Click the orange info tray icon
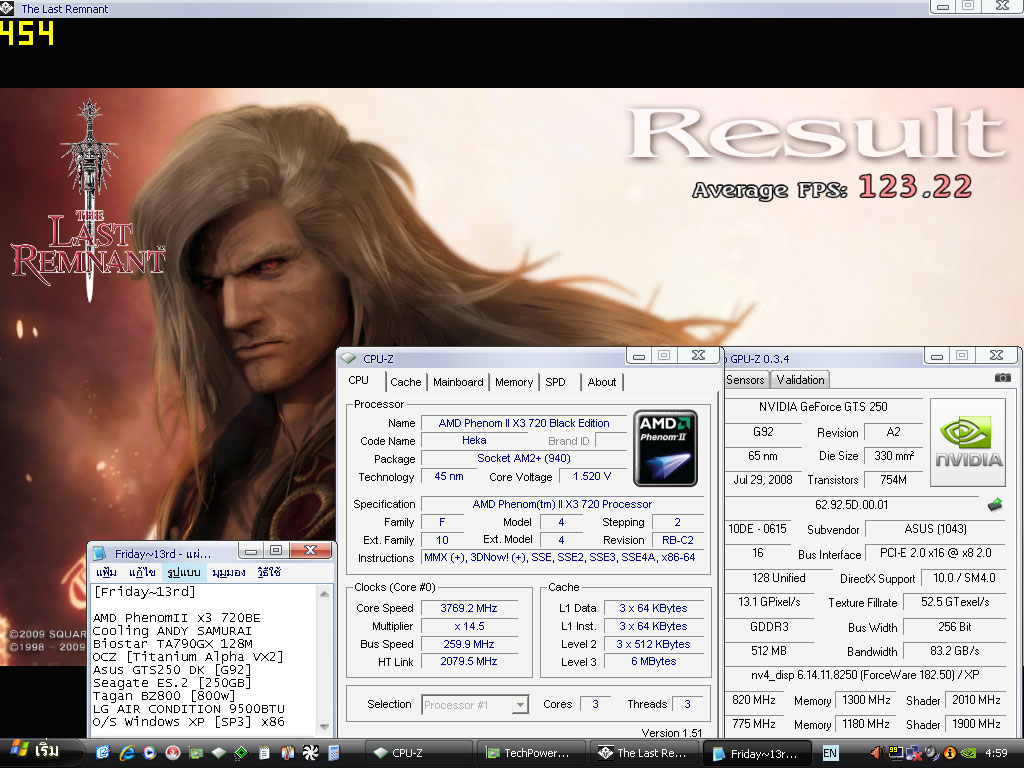The image size is (1024, 768). [x=950, y=753]
